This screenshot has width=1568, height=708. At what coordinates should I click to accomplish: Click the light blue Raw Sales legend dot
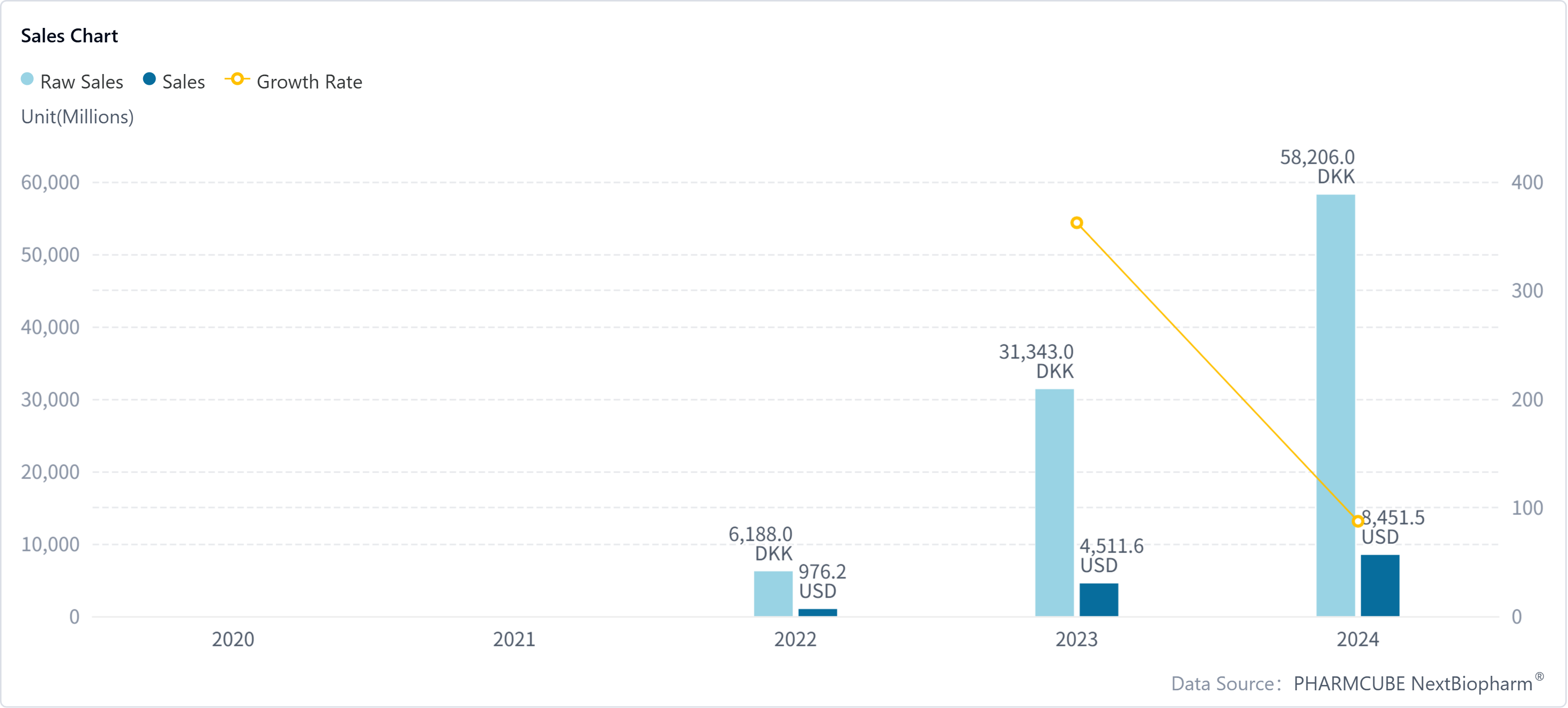coord(27,79)
